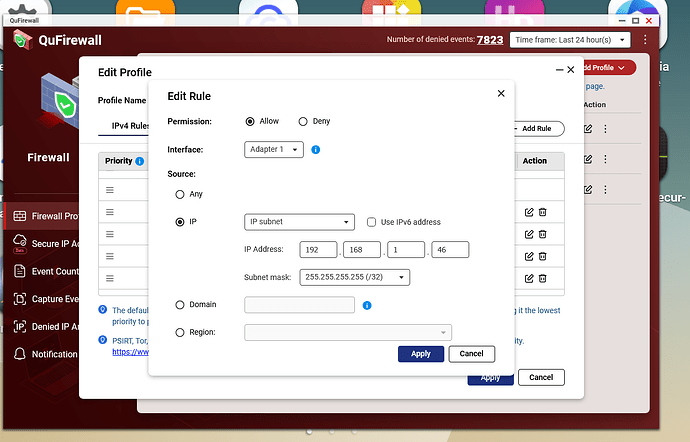Click the first IP octet field 192
The height and width of the screenshot is (442, 690).
click(318, 250)
